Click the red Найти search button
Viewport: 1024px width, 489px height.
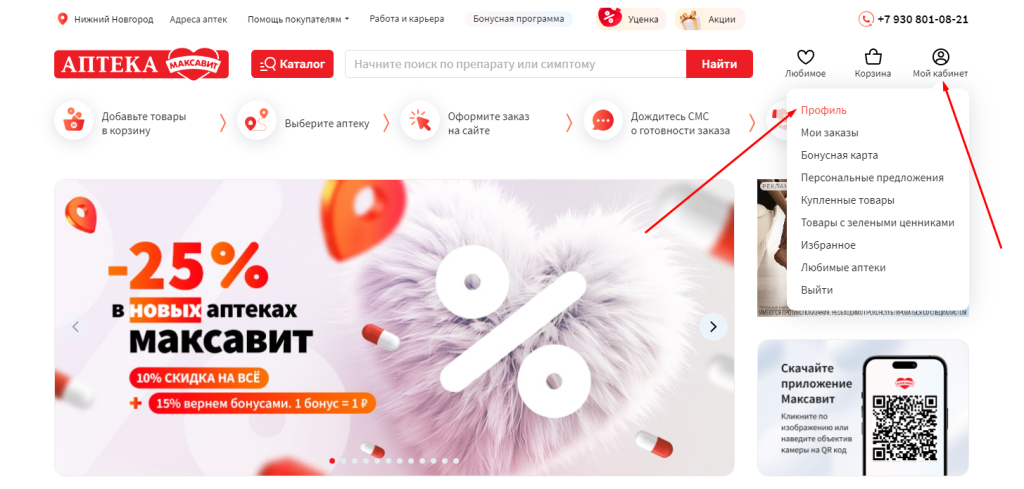tap(719, 64)
